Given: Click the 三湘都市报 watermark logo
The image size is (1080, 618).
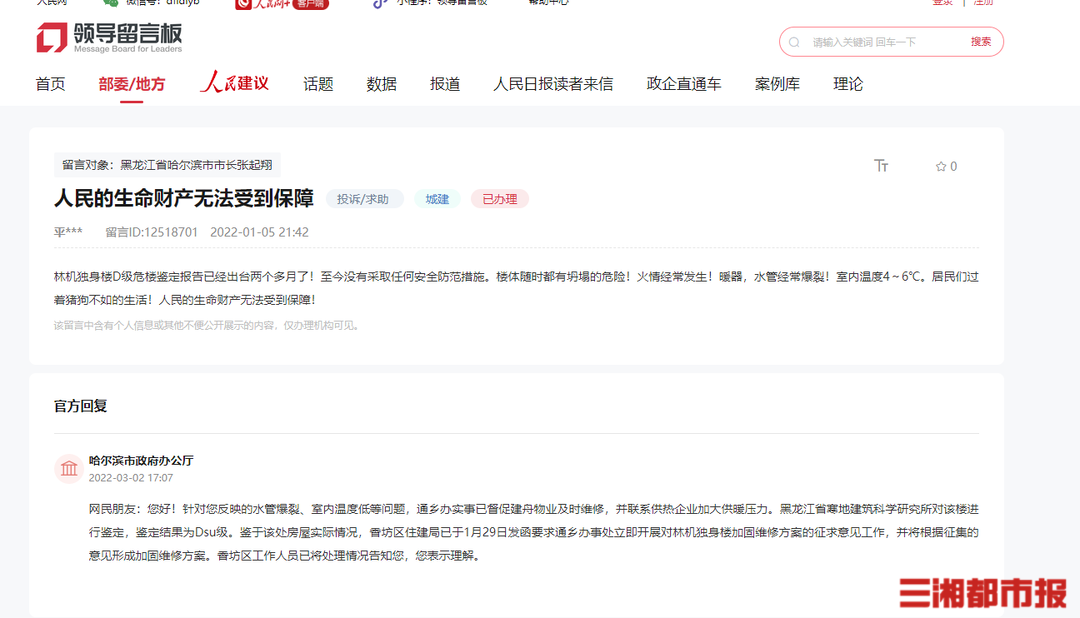Looking at the screenshot, I should [x=983, y=593].
